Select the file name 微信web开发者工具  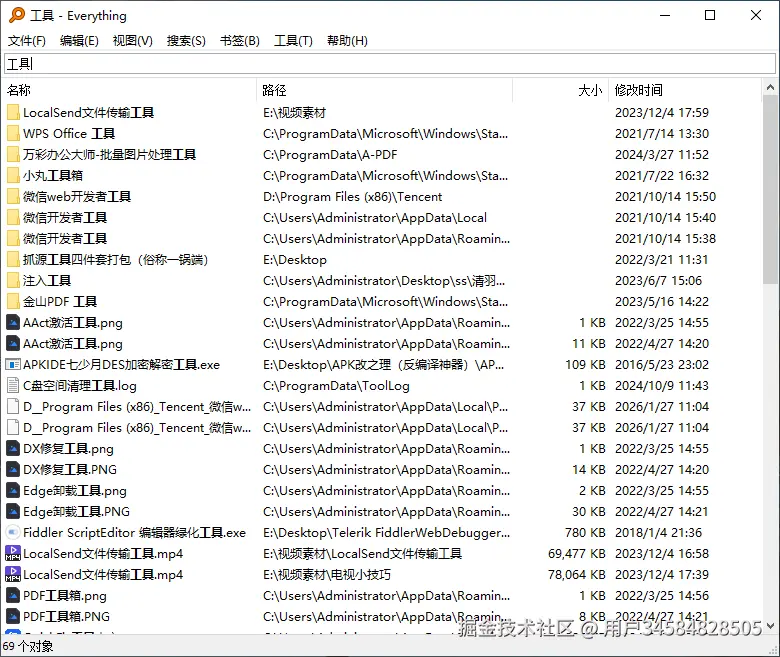click(x=77, y=196)
